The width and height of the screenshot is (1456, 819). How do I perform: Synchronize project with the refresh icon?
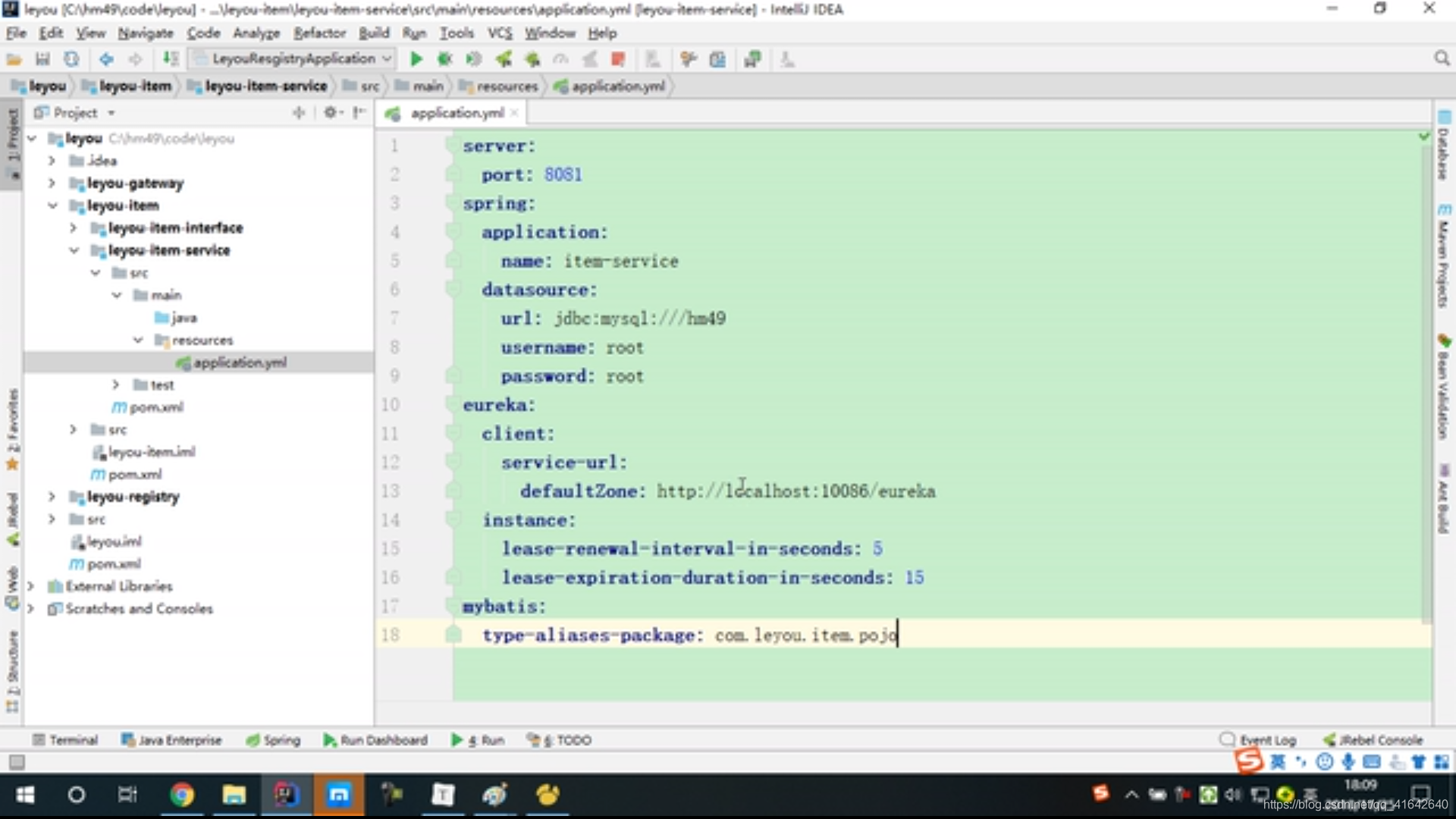pos(71,59)
